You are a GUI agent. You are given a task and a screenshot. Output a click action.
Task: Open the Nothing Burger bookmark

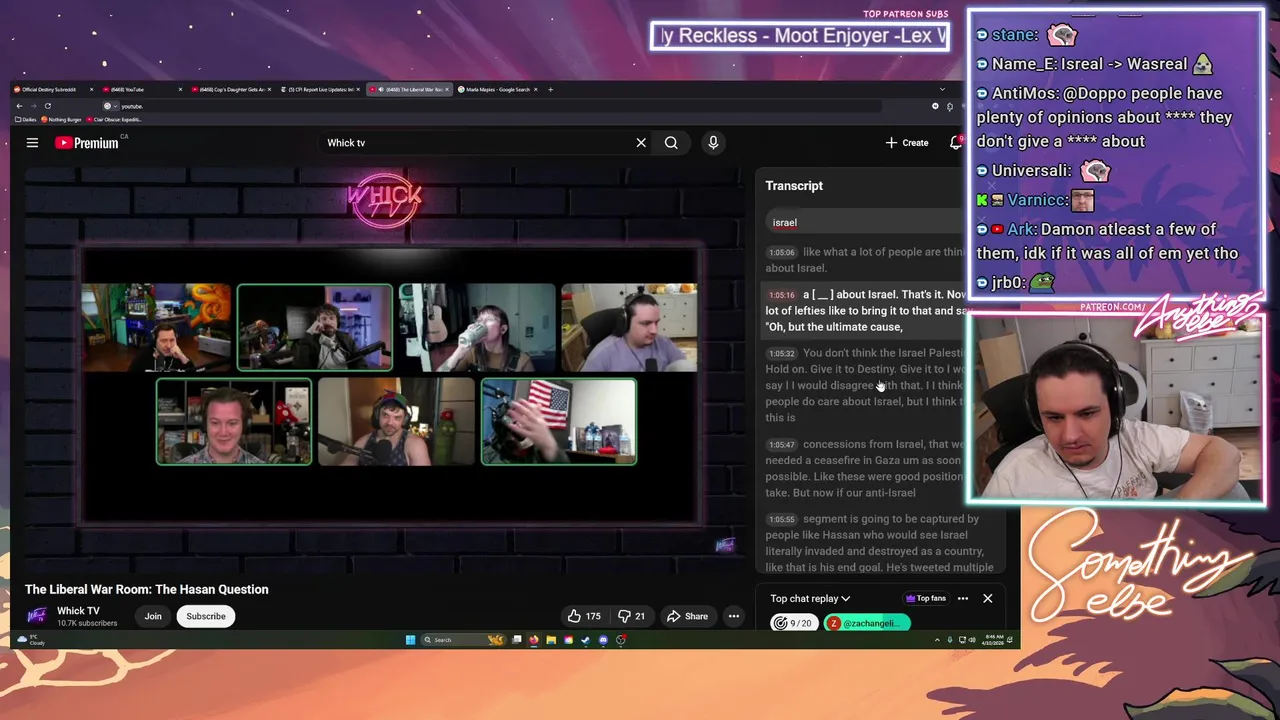point(62,119)
